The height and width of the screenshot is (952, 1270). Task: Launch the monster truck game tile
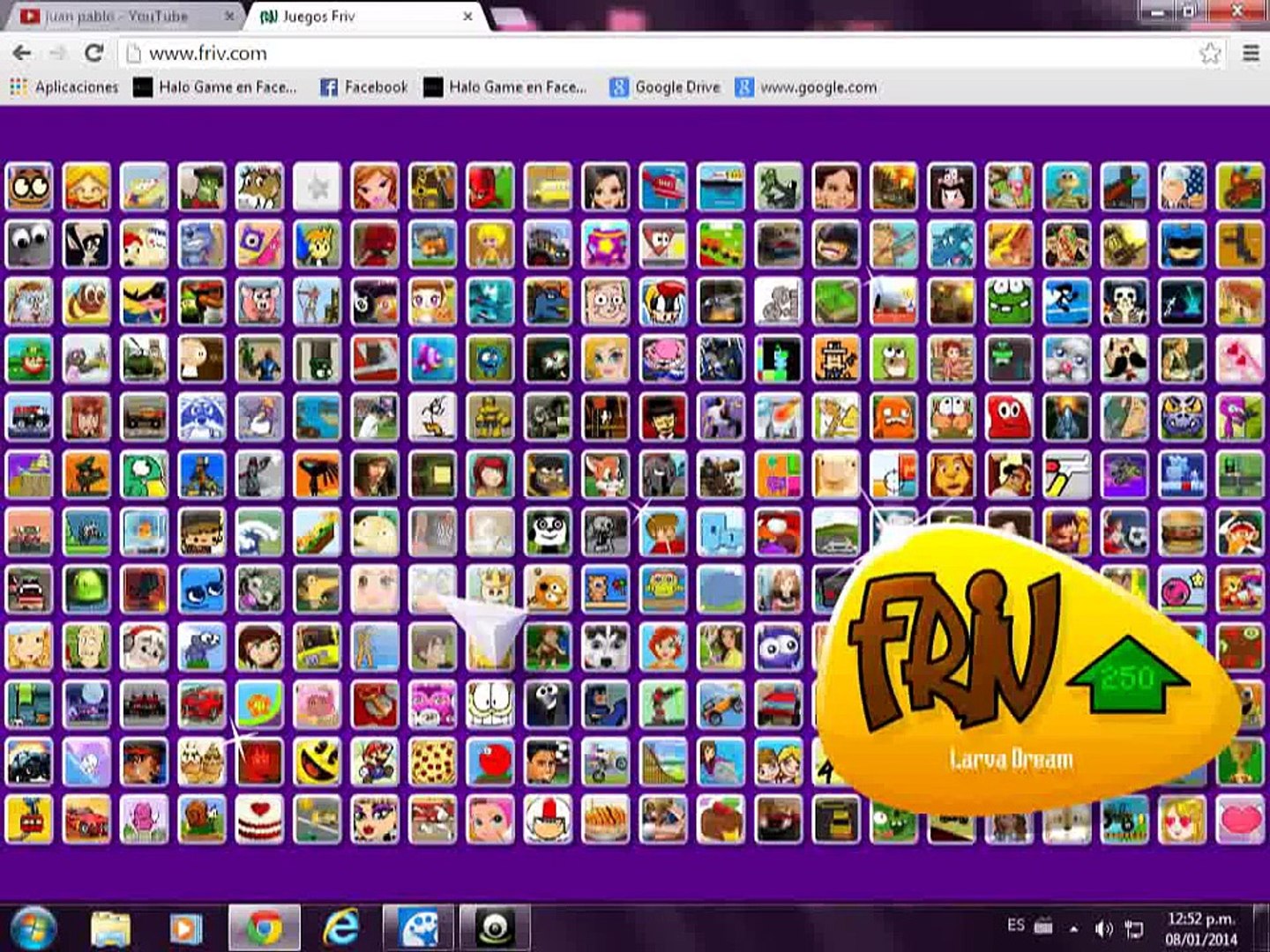click(x=29, y=762)
